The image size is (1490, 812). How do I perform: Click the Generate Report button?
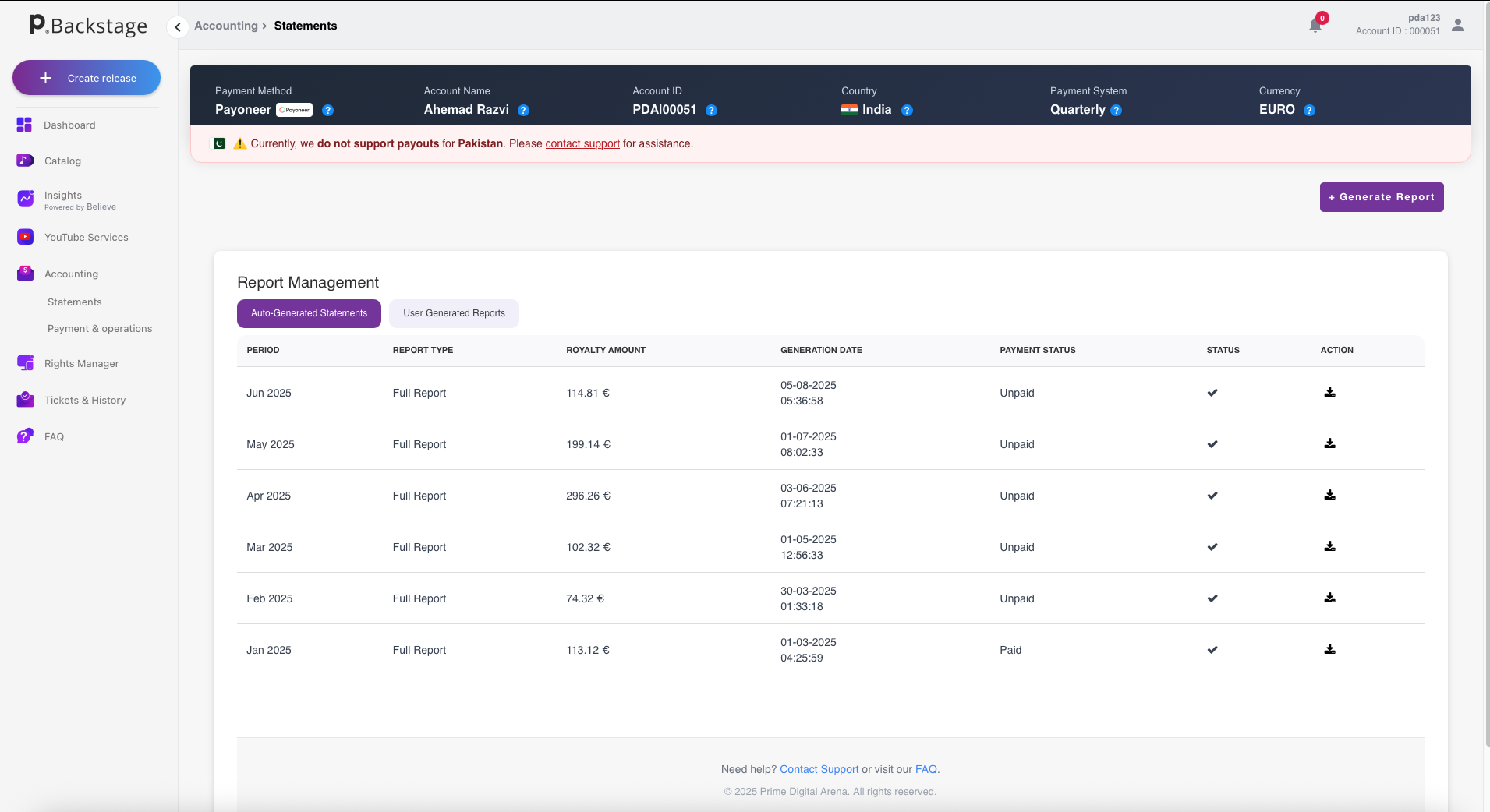1381,197
